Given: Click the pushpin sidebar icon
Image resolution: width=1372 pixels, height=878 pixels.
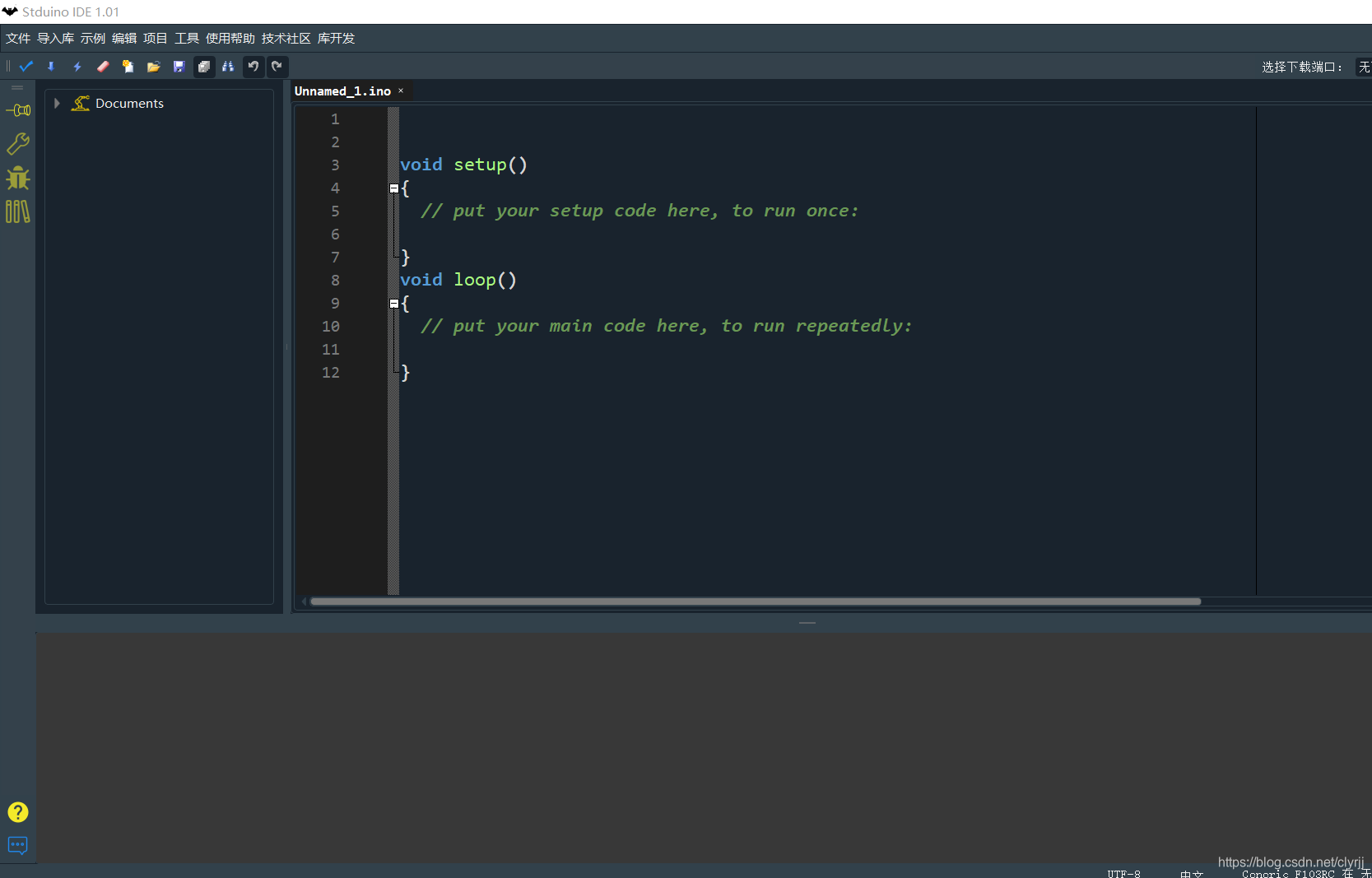Looking at the screenshot, I should (x=18, y=110).
